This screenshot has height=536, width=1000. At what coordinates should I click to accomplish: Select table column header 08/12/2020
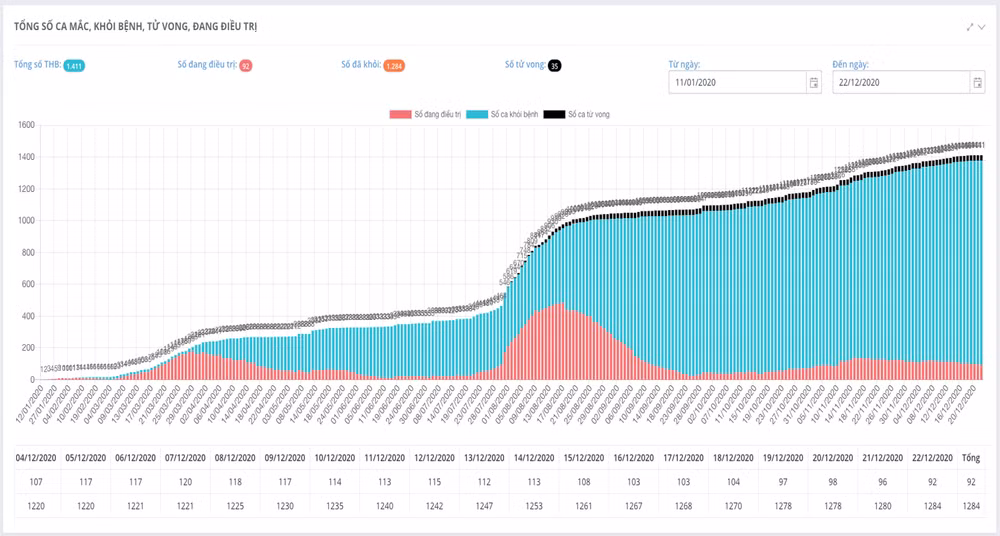point(235,458)
